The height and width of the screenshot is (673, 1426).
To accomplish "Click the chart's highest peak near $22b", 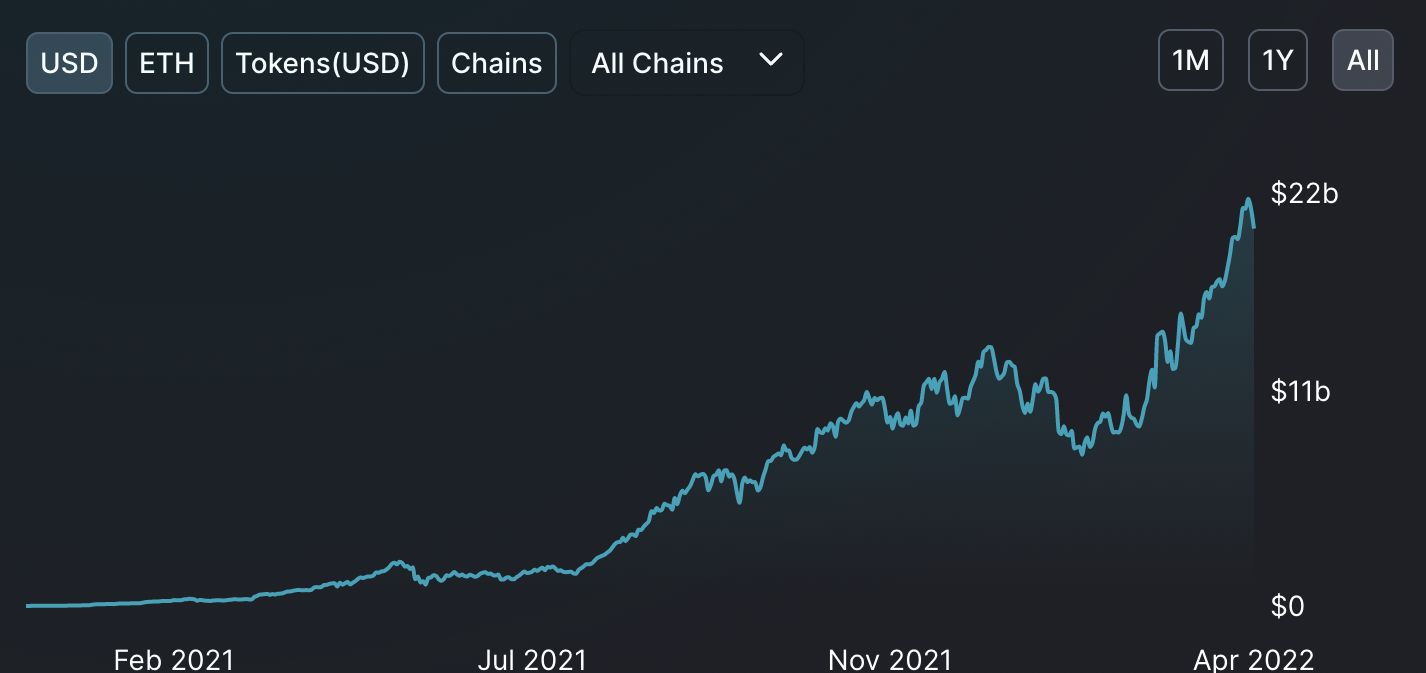I will [1247, 200].
